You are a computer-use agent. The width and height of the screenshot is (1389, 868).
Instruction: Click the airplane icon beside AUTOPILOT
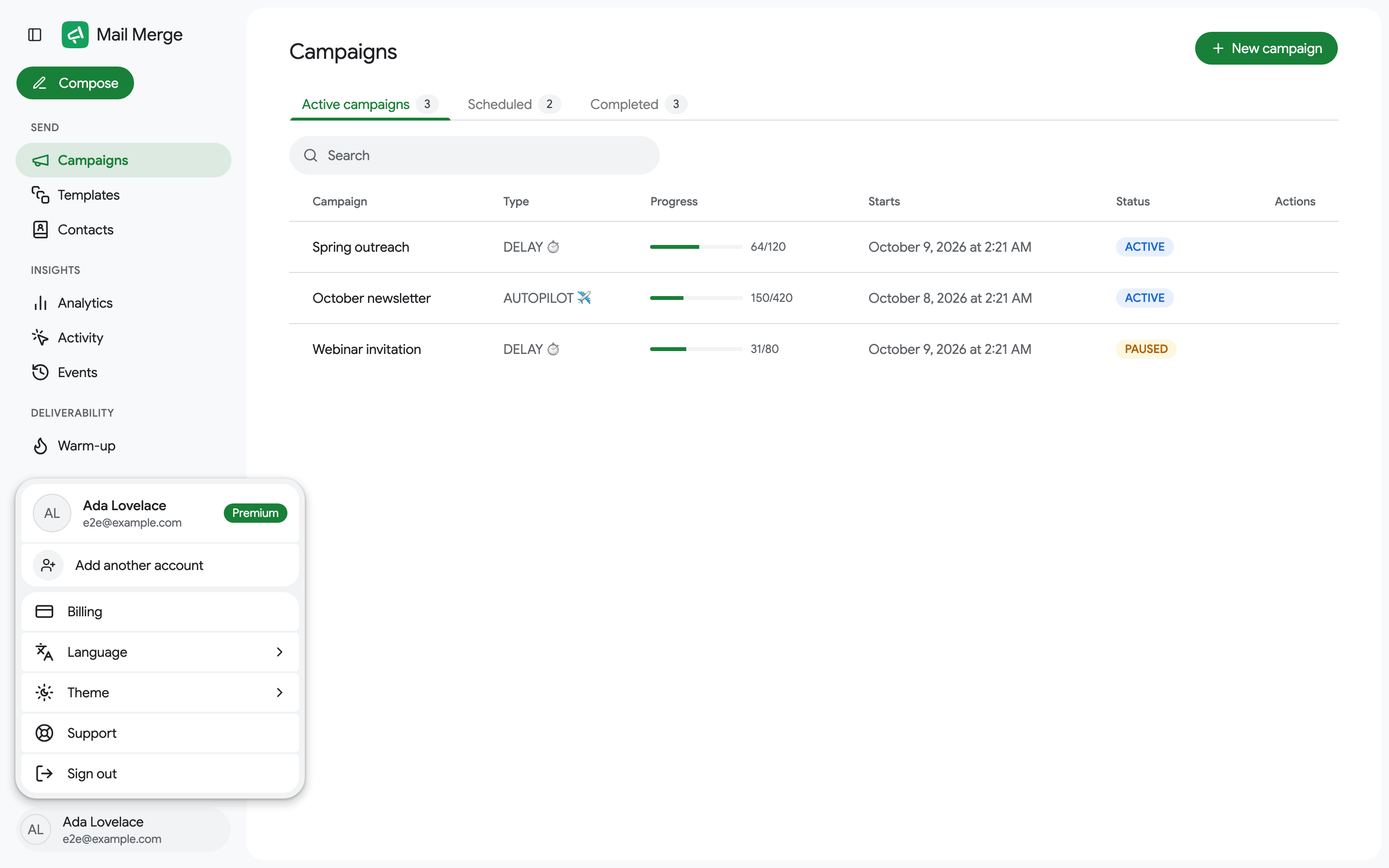pos(584,298)
